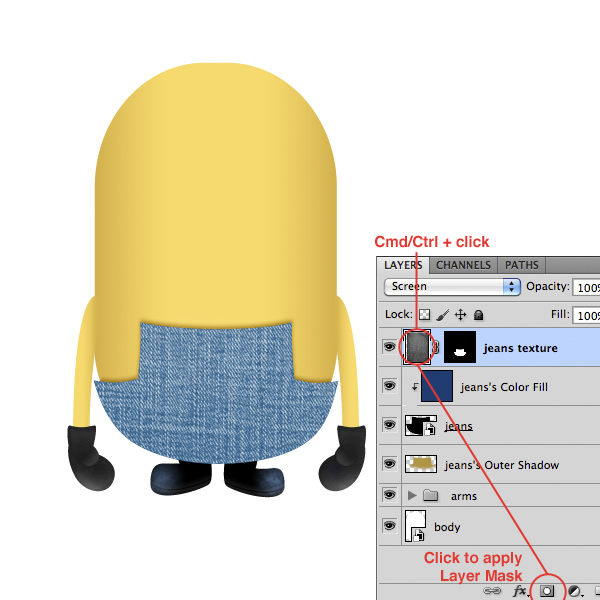Hide the jeans's Outer Shadow layer
The width and height of the screenshot is (600, 600).
point(390,464)
